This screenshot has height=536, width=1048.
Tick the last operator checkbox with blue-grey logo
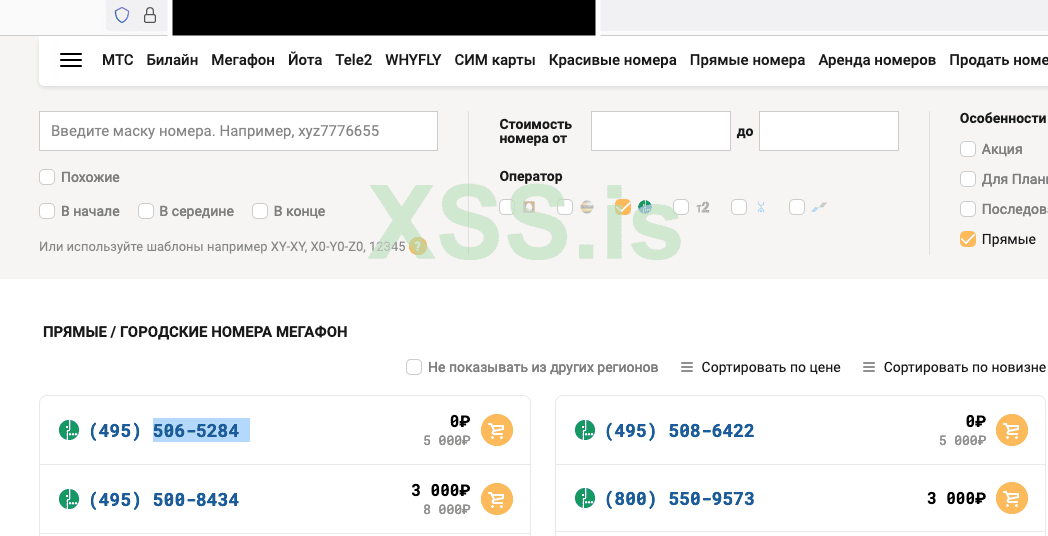[x=797, y=207]
